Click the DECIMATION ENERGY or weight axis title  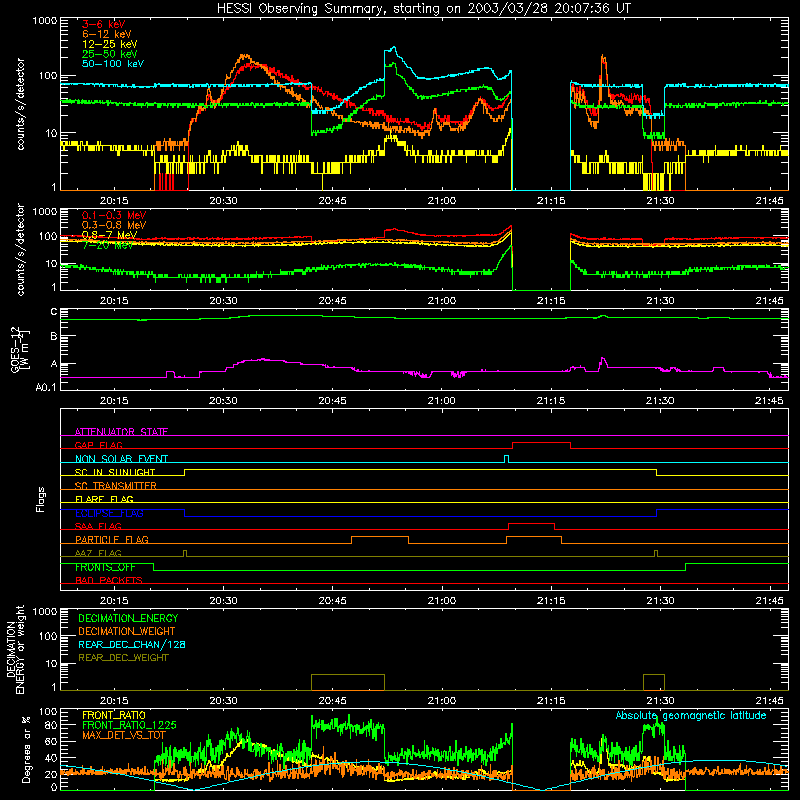coord(15,650)
